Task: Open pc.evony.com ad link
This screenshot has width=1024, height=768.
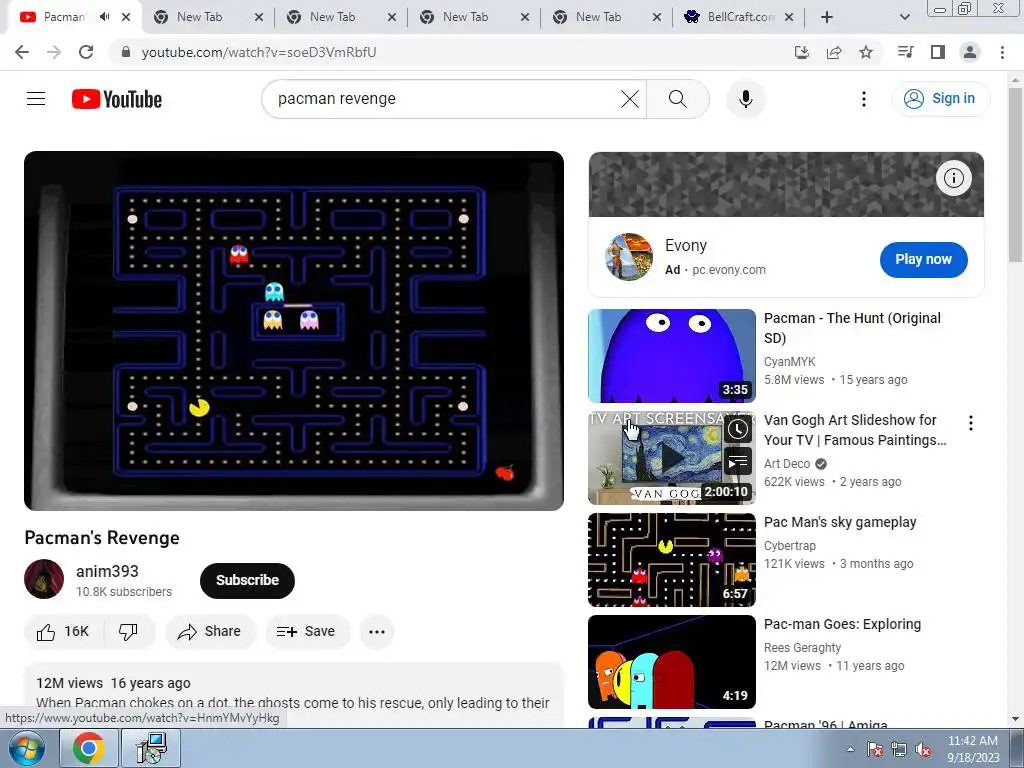Action: (729, 270)
